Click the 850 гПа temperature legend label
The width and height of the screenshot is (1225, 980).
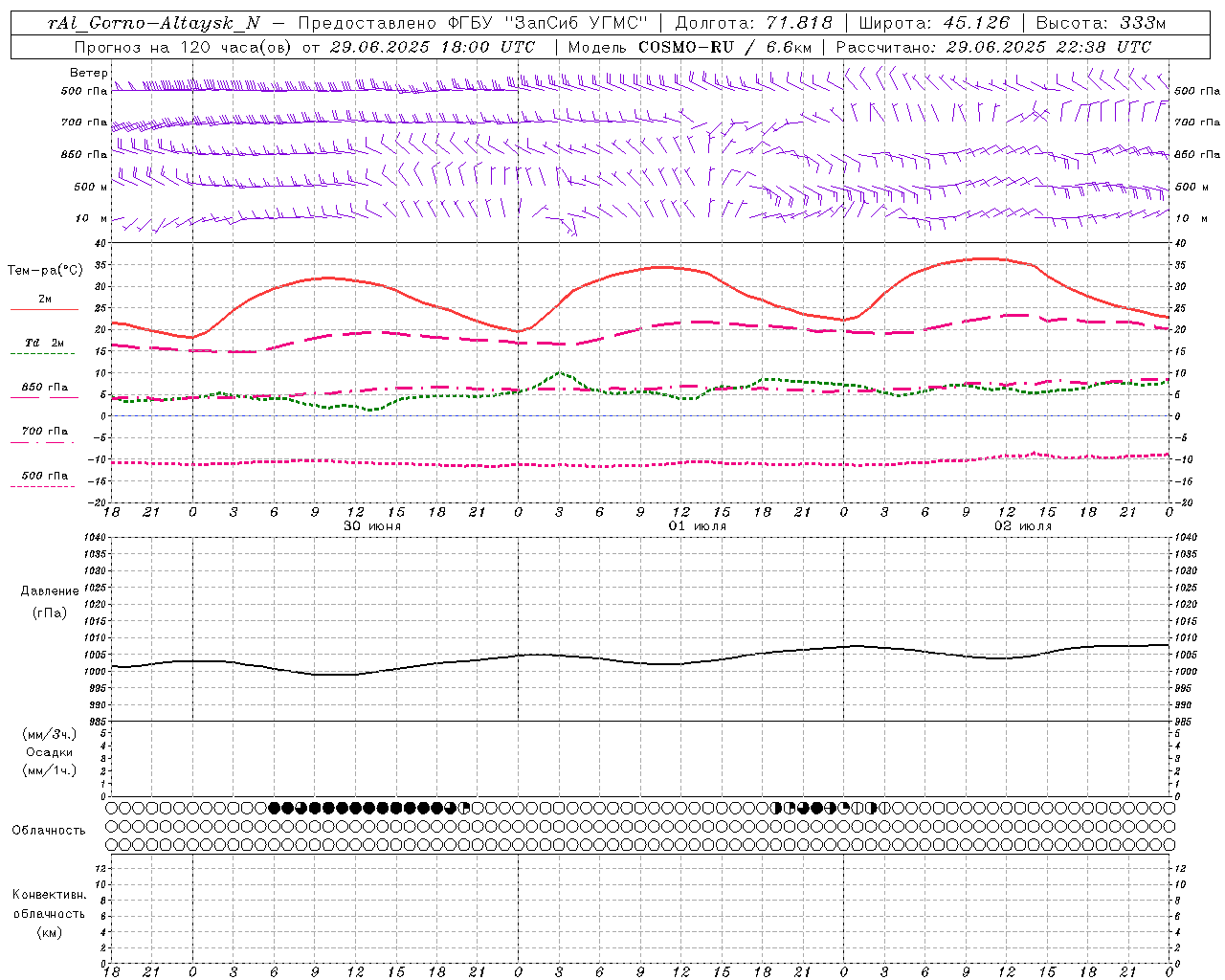tap(45, 387)
